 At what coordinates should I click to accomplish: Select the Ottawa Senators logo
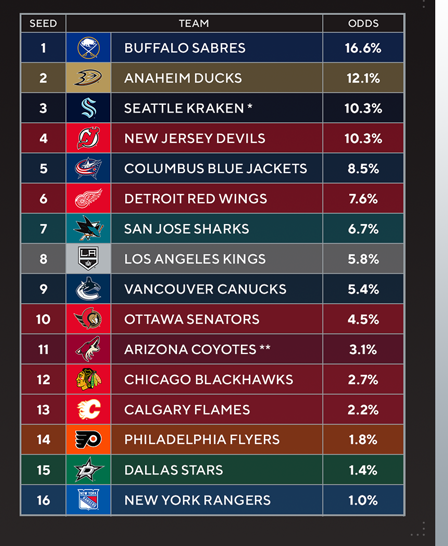coord(88,319)
